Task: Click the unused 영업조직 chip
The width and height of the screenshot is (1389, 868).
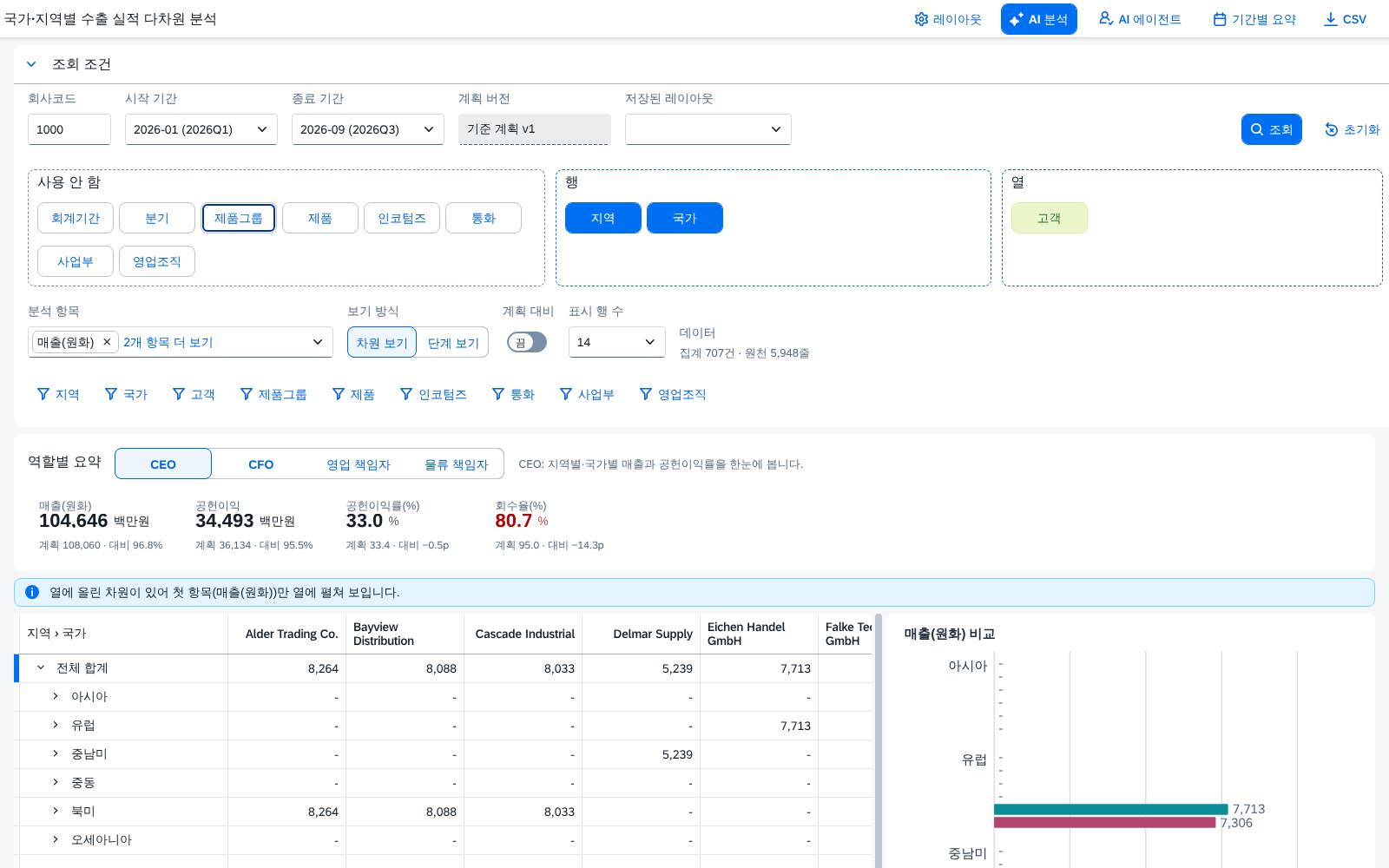Action: (x=157, y=261)
